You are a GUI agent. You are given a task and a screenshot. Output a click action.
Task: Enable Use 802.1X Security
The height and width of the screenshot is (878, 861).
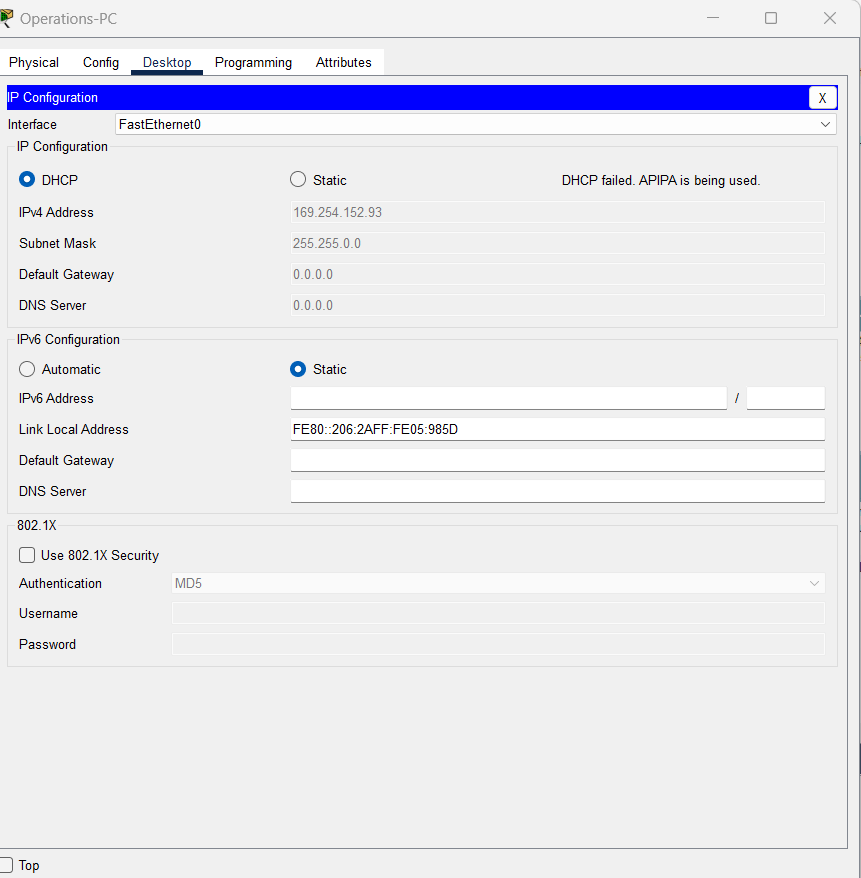24,555
